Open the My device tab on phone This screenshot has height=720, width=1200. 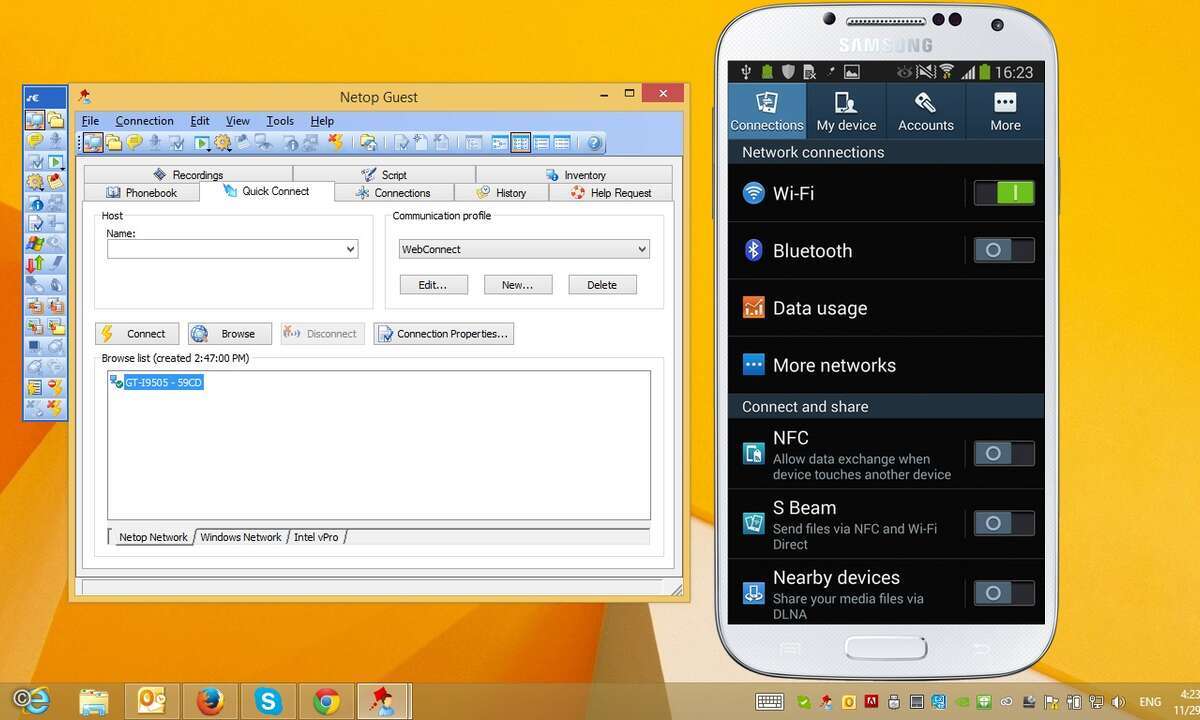click(846, 110)
